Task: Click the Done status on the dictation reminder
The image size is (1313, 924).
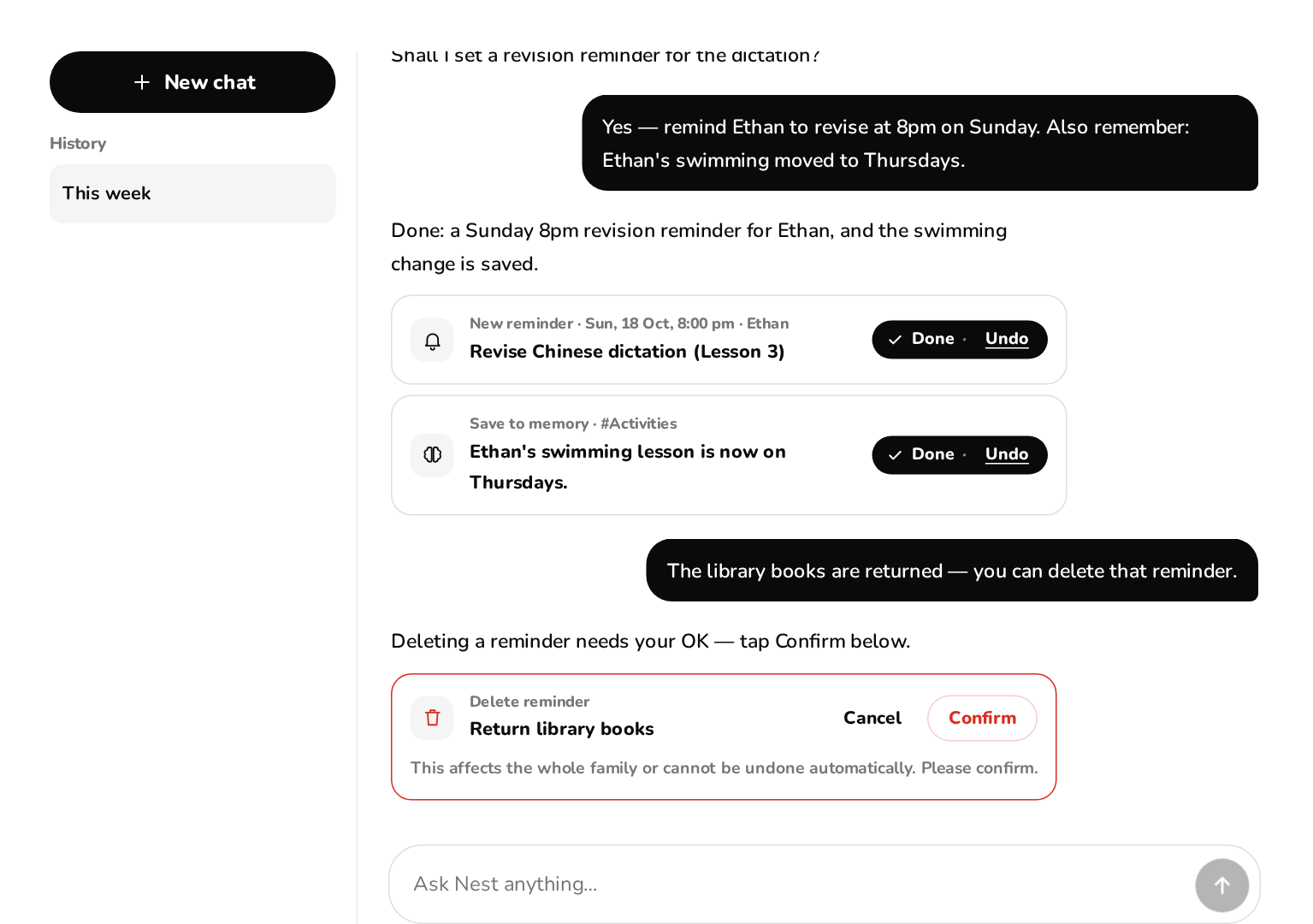Action: pos(922,339)
